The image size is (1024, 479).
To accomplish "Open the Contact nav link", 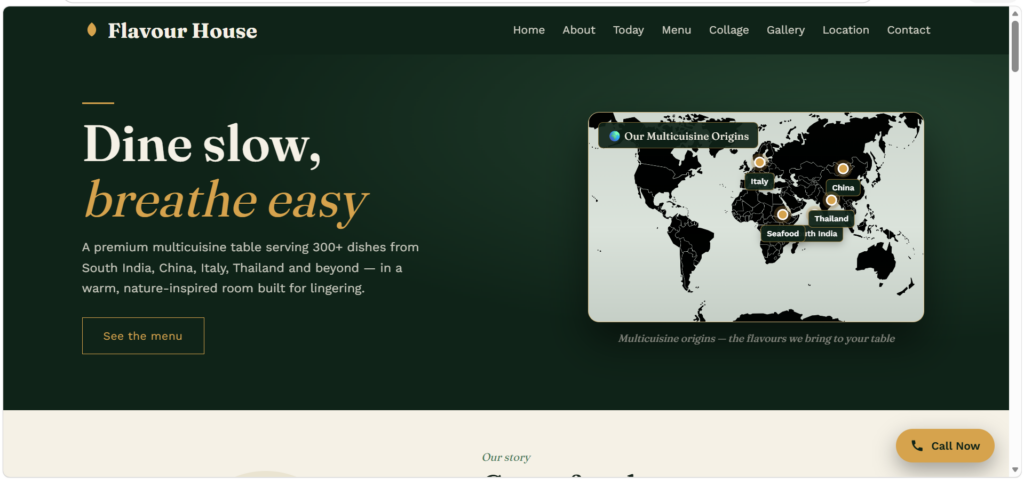I will [908, 30].
